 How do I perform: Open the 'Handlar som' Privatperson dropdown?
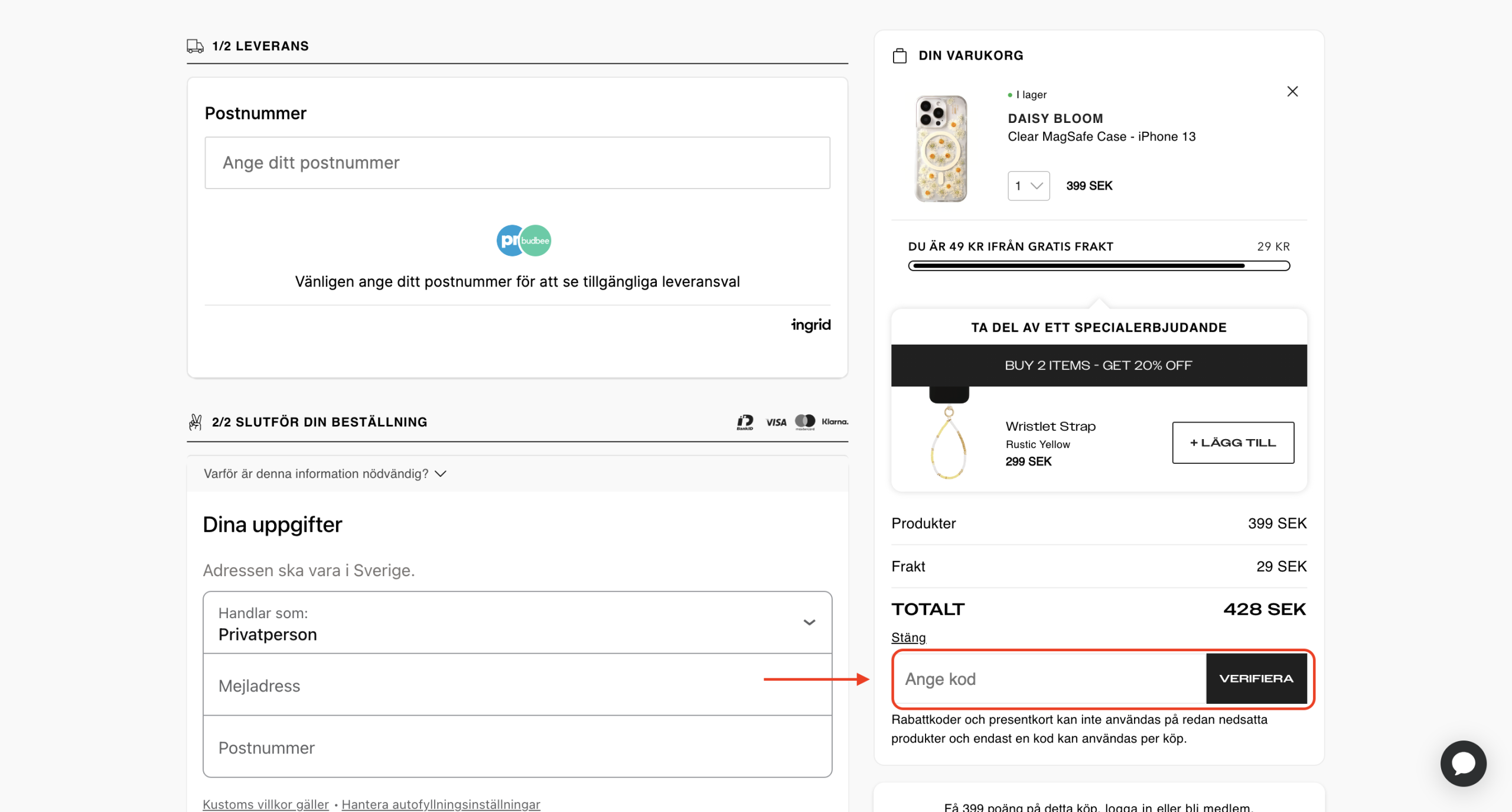pyautogui.click(x=517, y=623)
